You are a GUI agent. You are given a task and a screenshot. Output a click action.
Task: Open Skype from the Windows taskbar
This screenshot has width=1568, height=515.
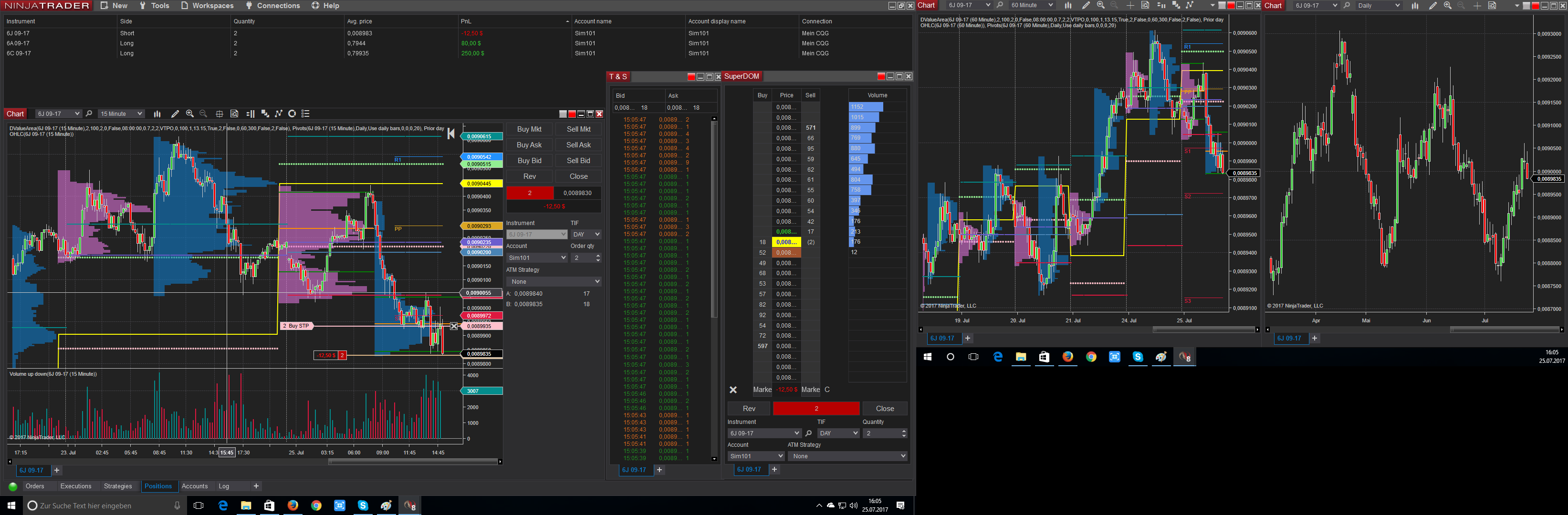pos(363,505)
